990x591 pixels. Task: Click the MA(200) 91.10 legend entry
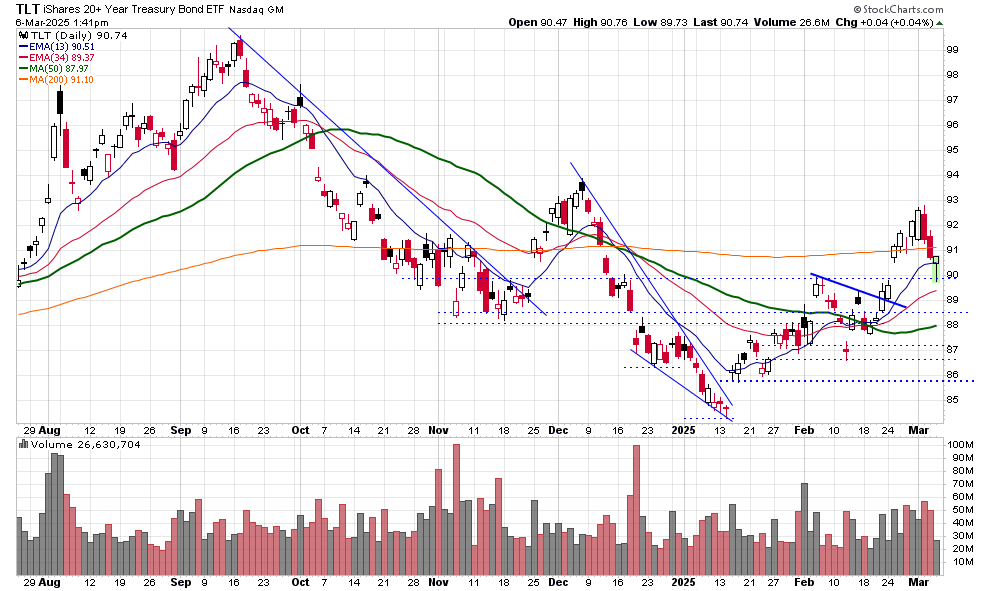61,80
